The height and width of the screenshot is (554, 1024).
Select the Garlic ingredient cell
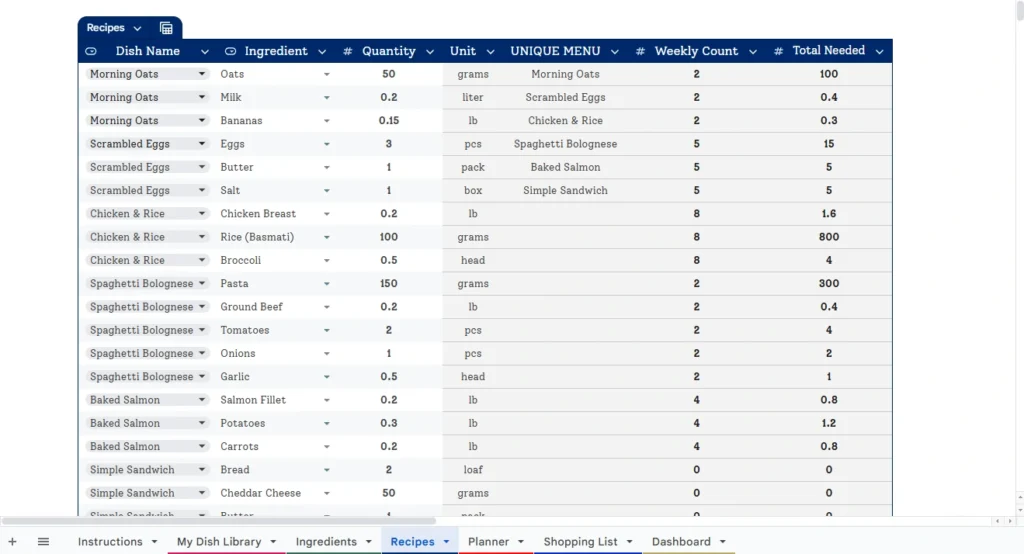pyautogui.click(x=274, y=377)
